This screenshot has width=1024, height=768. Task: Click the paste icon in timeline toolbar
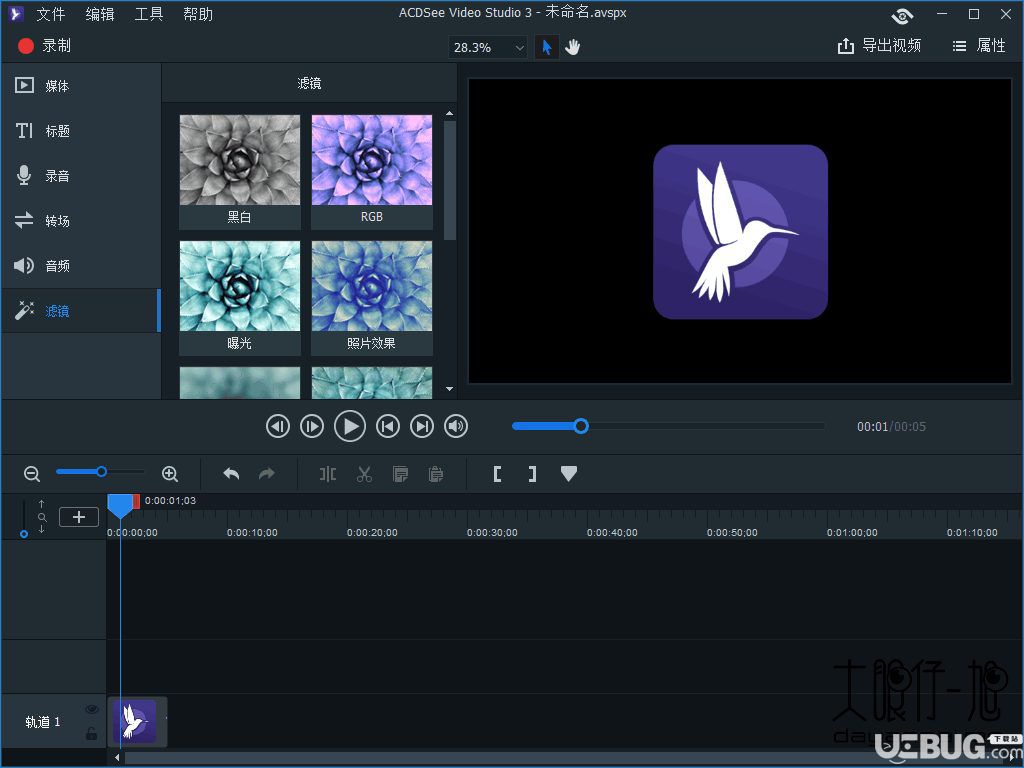point(436,473)
